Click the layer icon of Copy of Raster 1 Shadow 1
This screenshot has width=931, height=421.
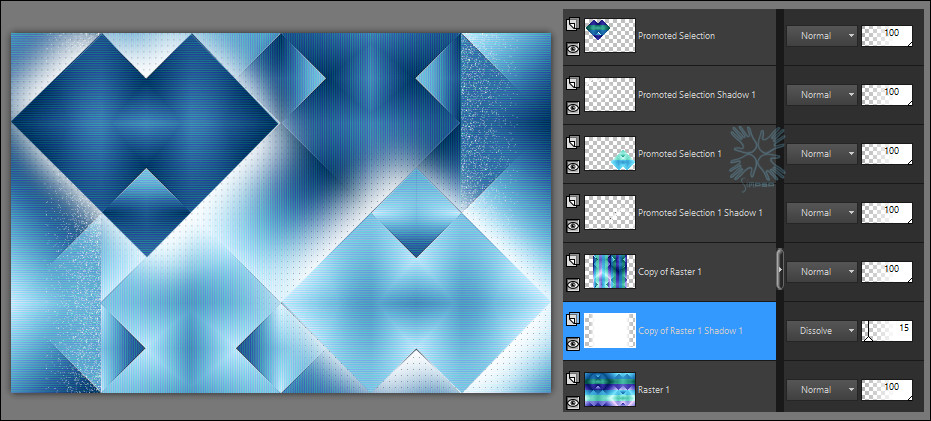coord(573,319)
